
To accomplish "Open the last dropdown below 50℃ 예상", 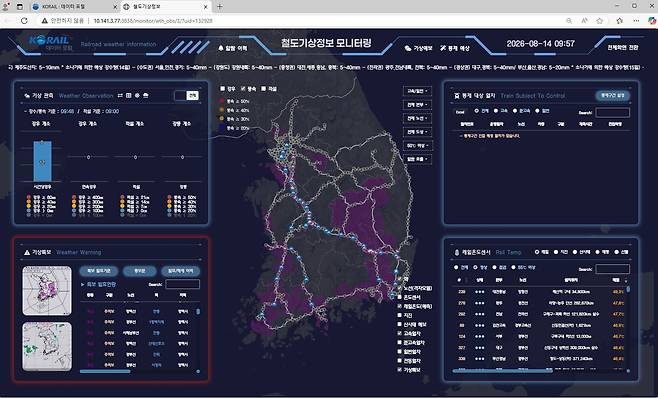I will (417, 160).
